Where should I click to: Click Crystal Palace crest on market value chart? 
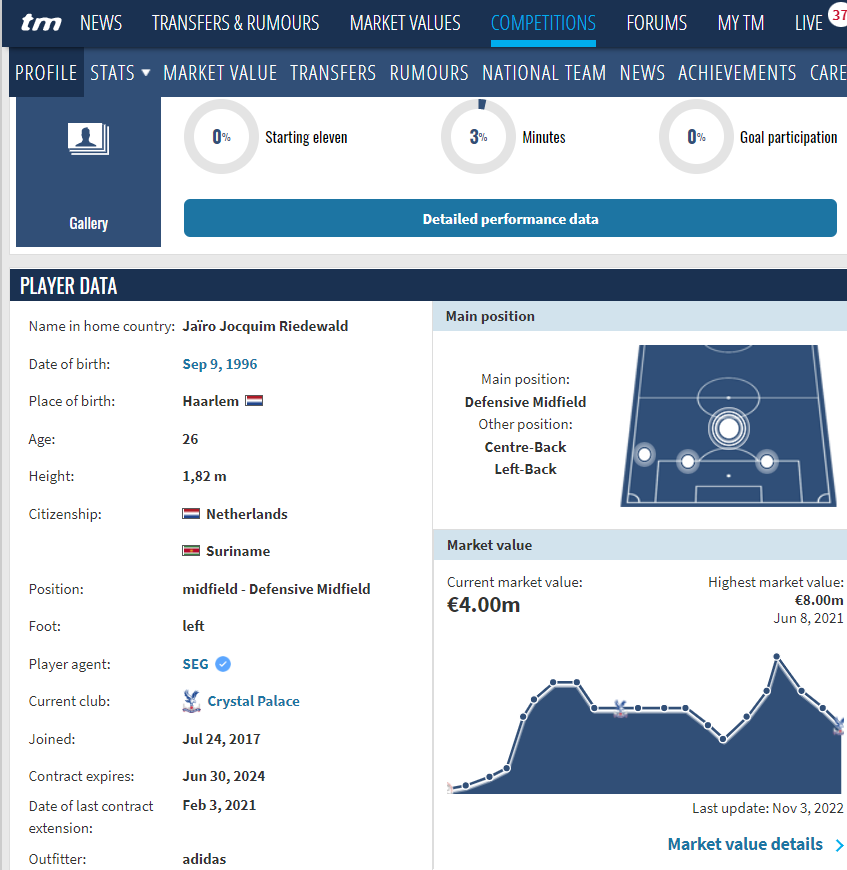click(x=619, y=709)
